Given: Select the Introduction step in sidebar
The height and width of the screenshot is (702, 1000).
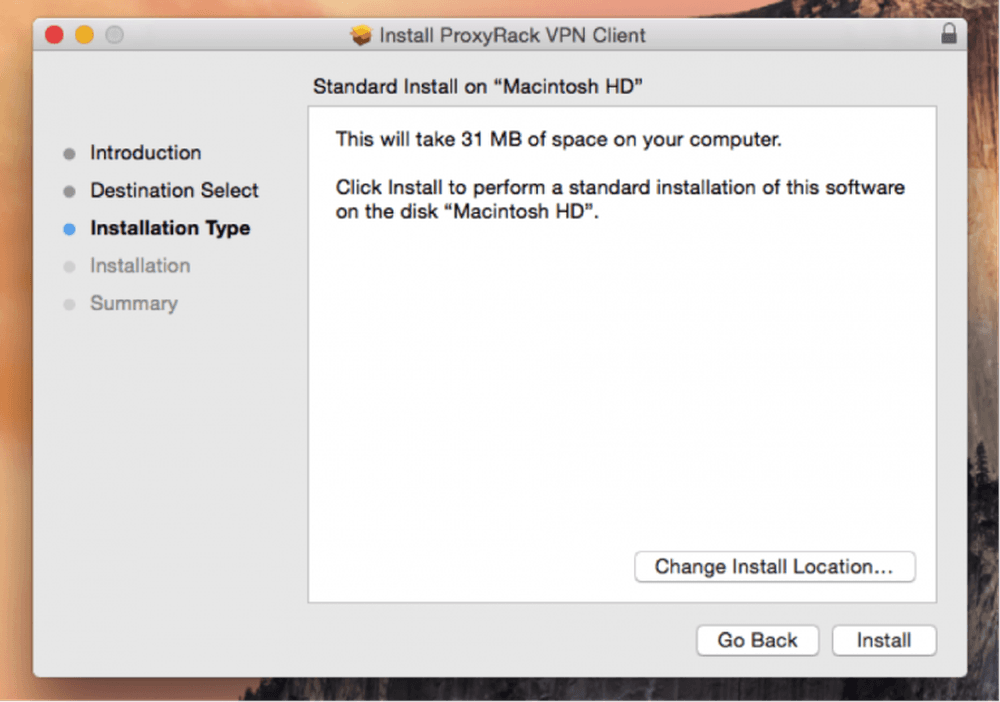Looking at the screenshot, I should pos(145,153).
